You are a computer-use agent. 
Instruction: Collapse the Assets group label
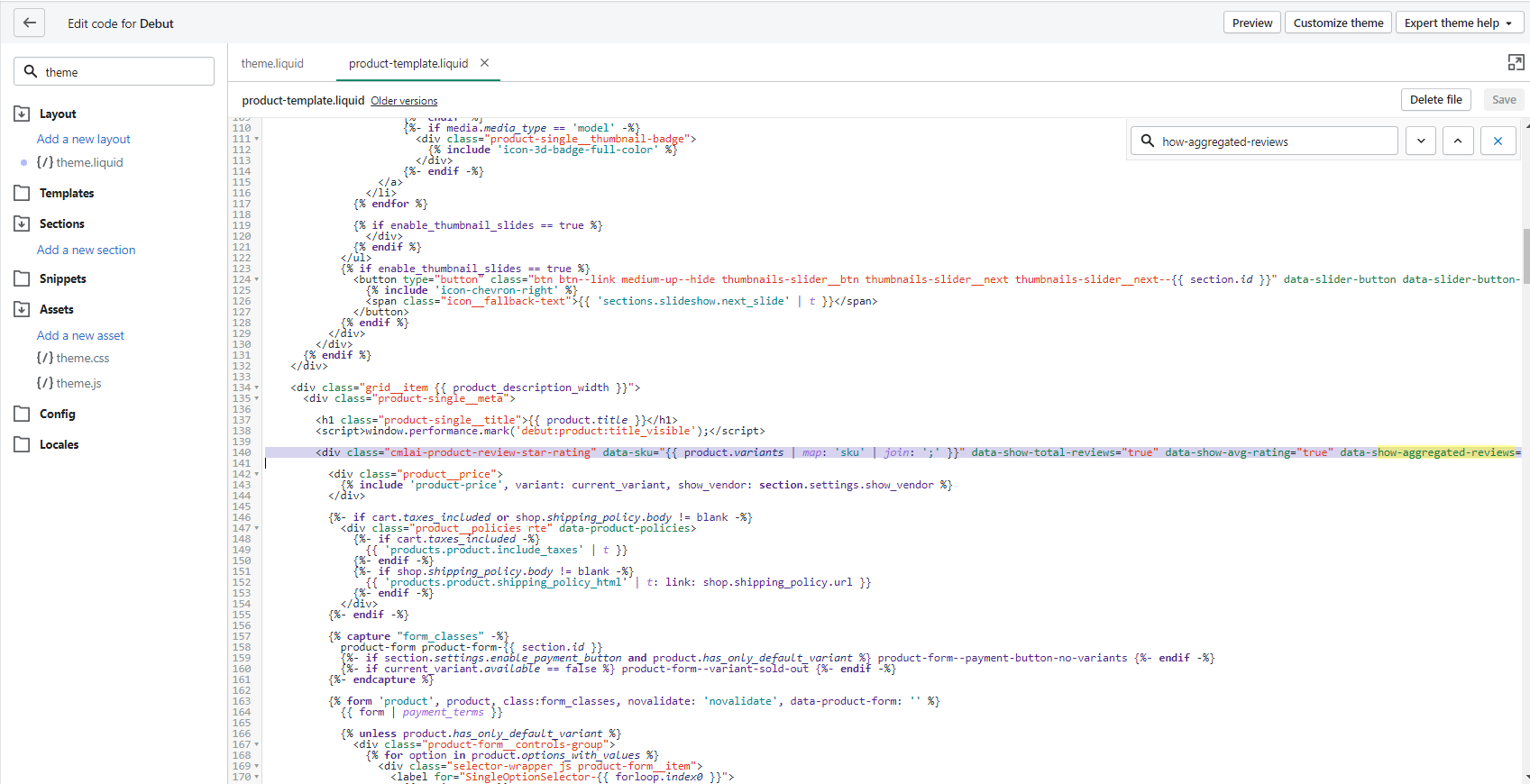pos(57,309)
